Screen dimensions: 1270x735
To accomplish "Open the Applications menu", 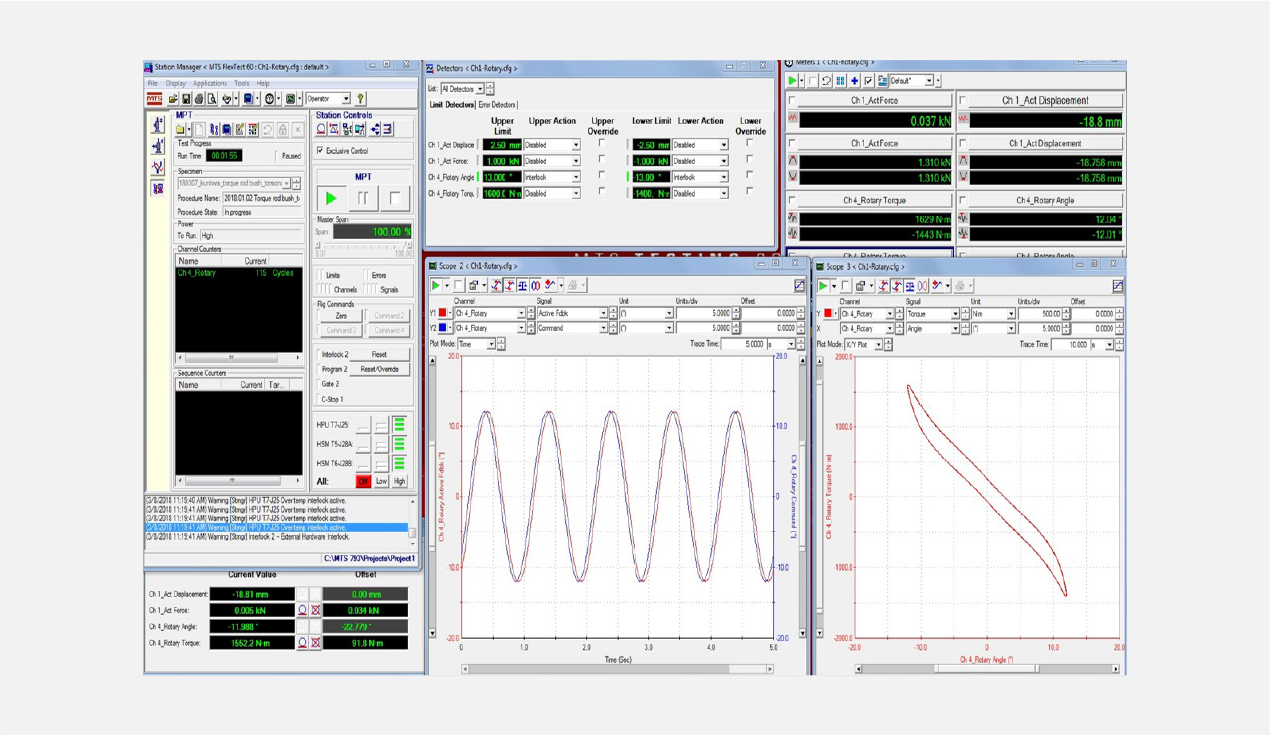I will coord(209,84).
